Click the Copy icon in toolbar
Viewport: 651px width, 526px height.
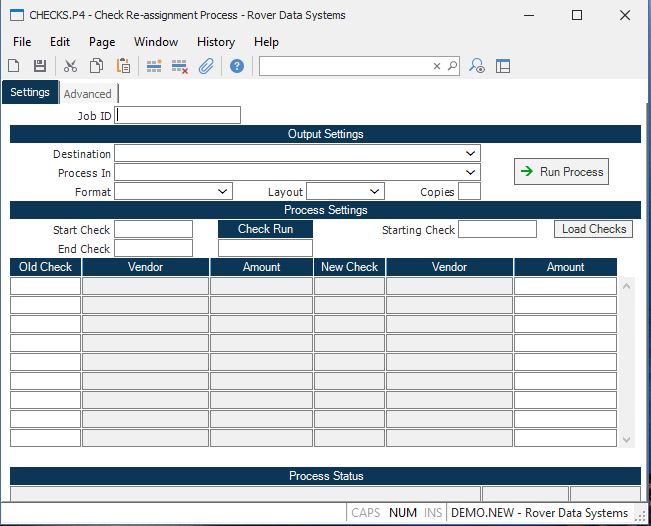coord(97,66)
